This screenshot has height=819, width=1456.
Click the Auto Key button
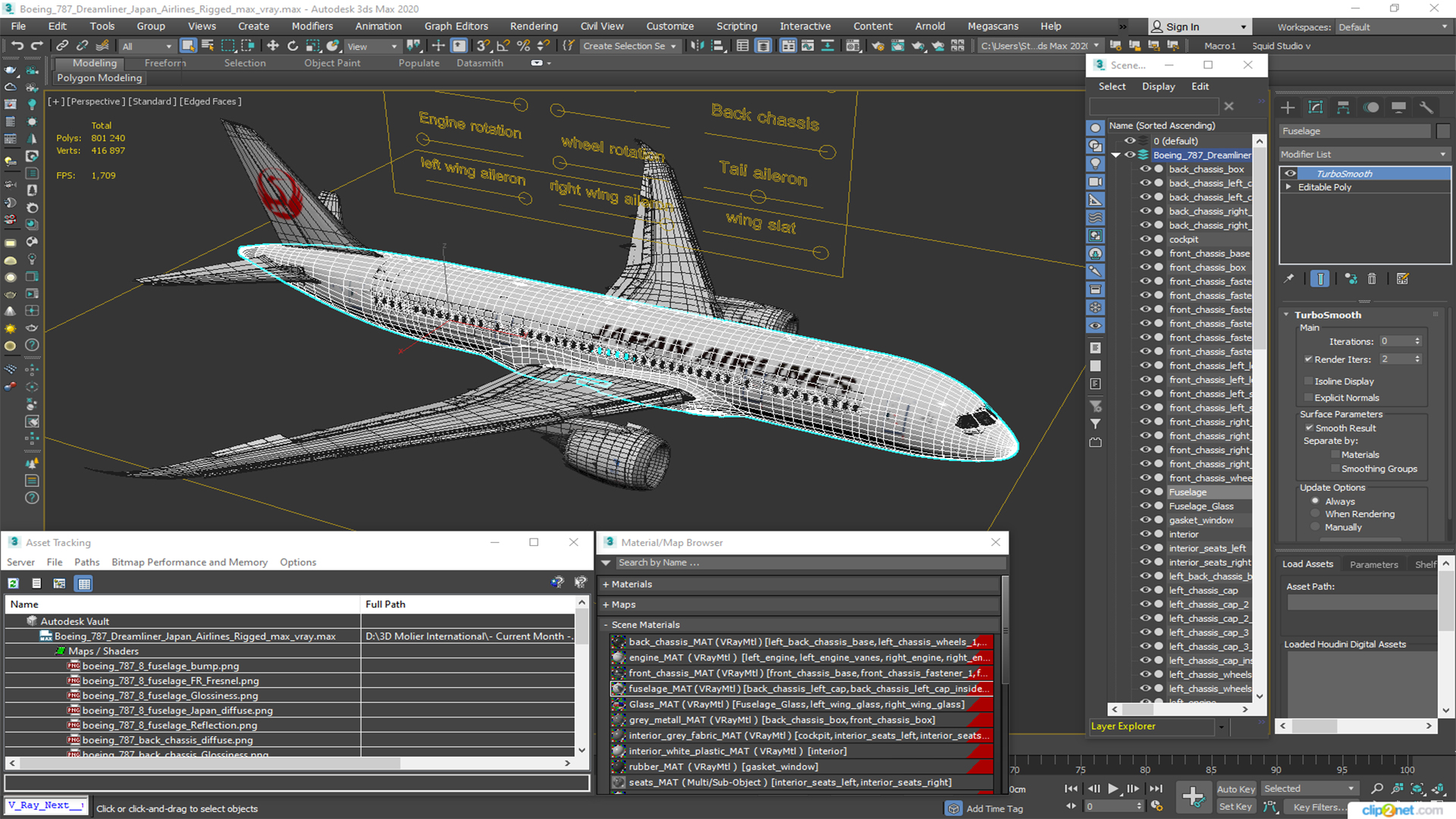(1236, 789)
